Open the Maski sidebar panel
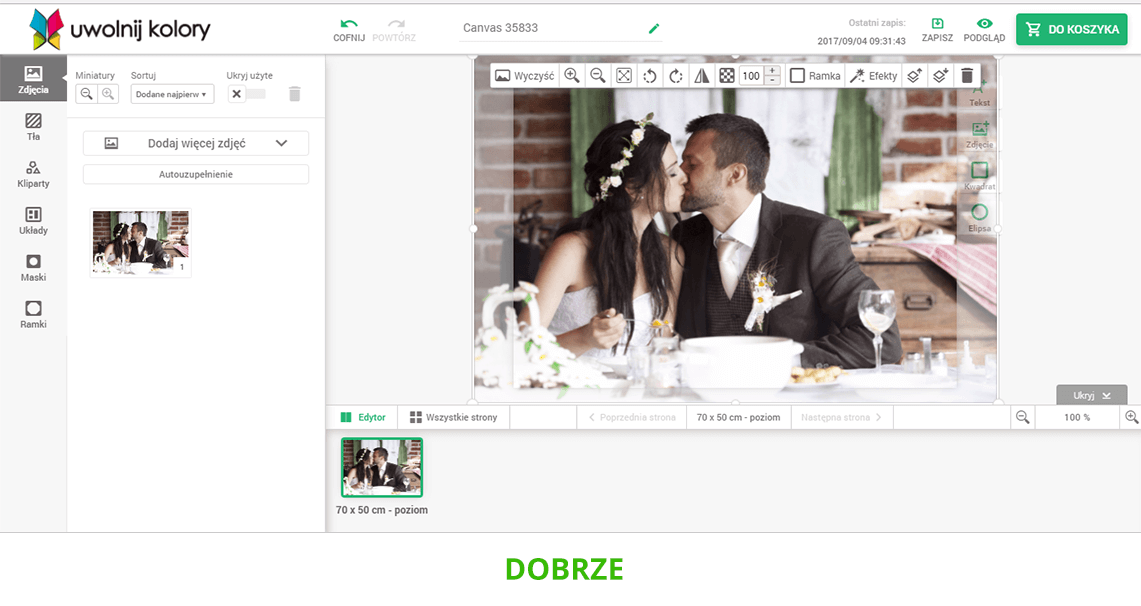Image resolution: width=1141 pixels, height=606 pixels. pos(33,268)
